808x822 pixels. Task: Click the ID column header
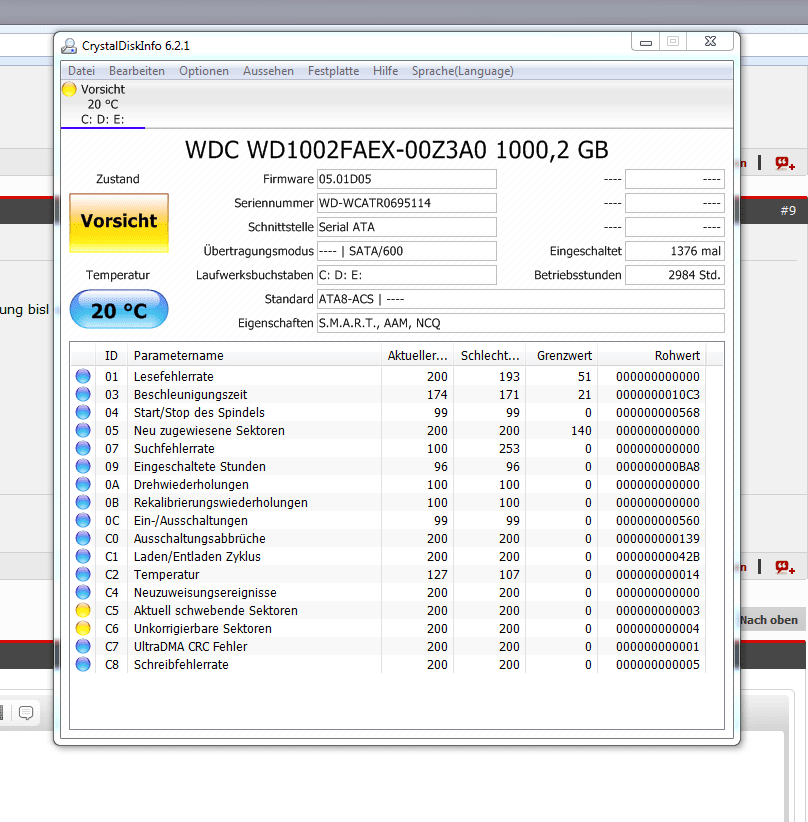point(111,355)
